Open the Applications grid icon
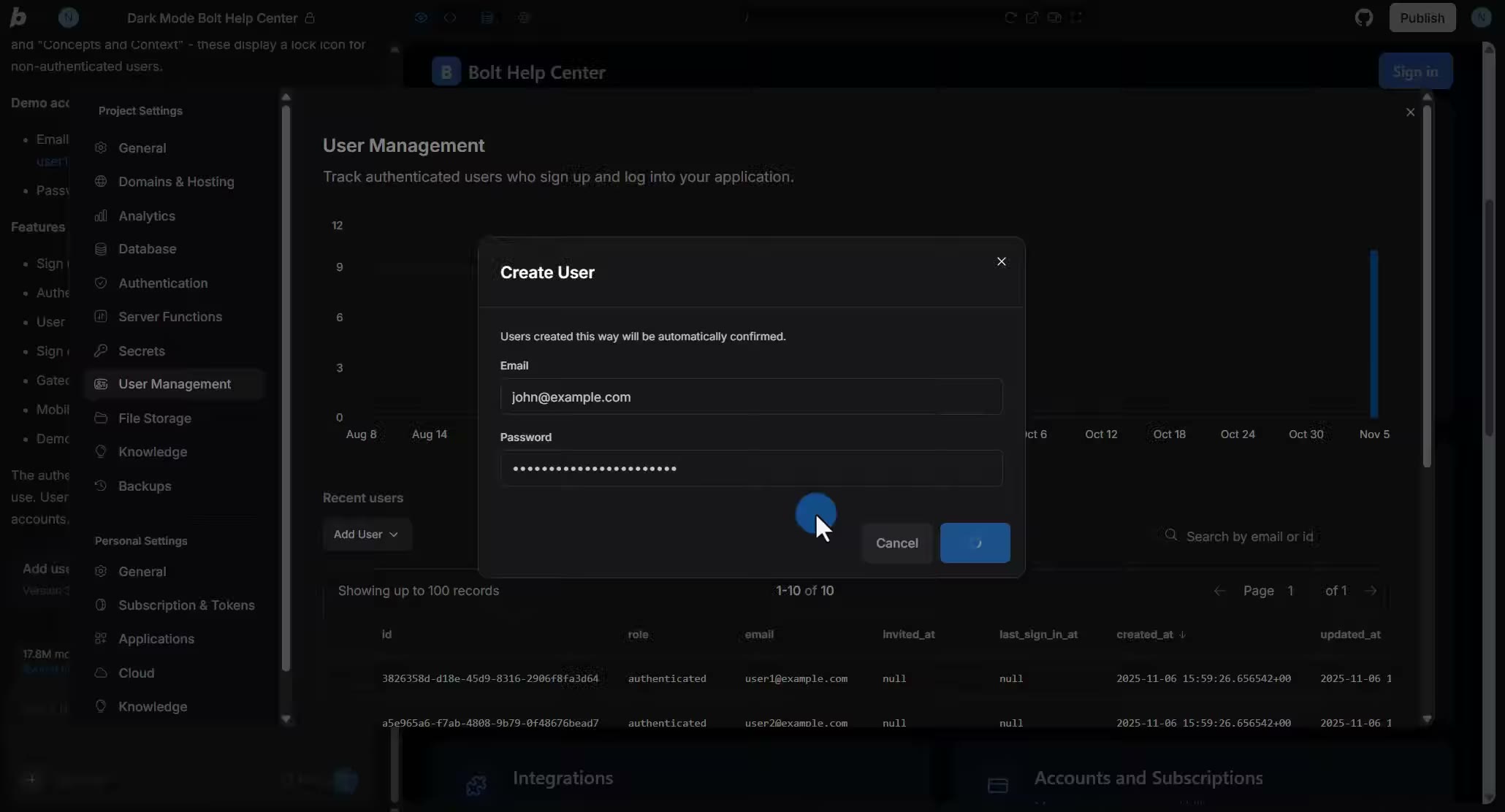 pos(101,638)
